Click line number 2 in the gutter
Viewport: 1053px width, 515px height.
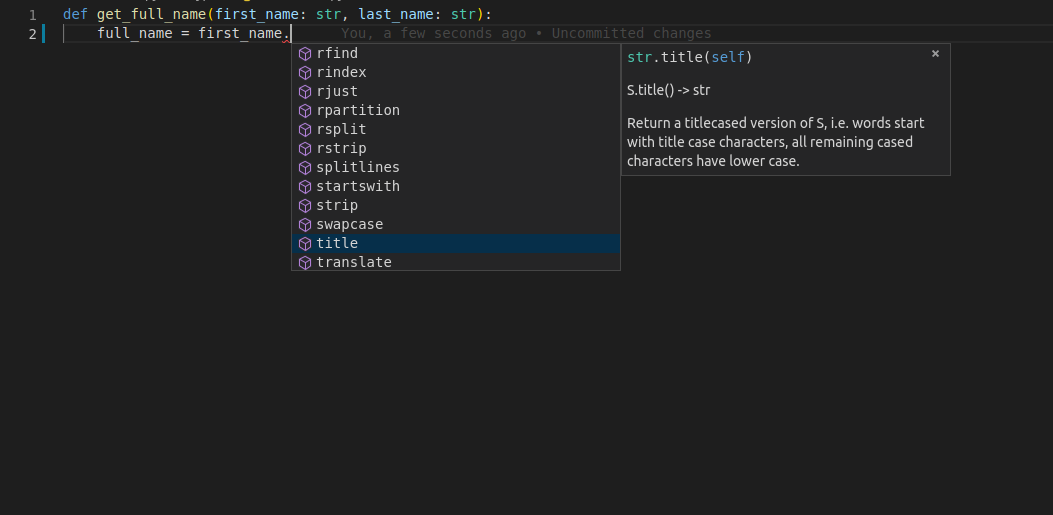click(33, 34)
